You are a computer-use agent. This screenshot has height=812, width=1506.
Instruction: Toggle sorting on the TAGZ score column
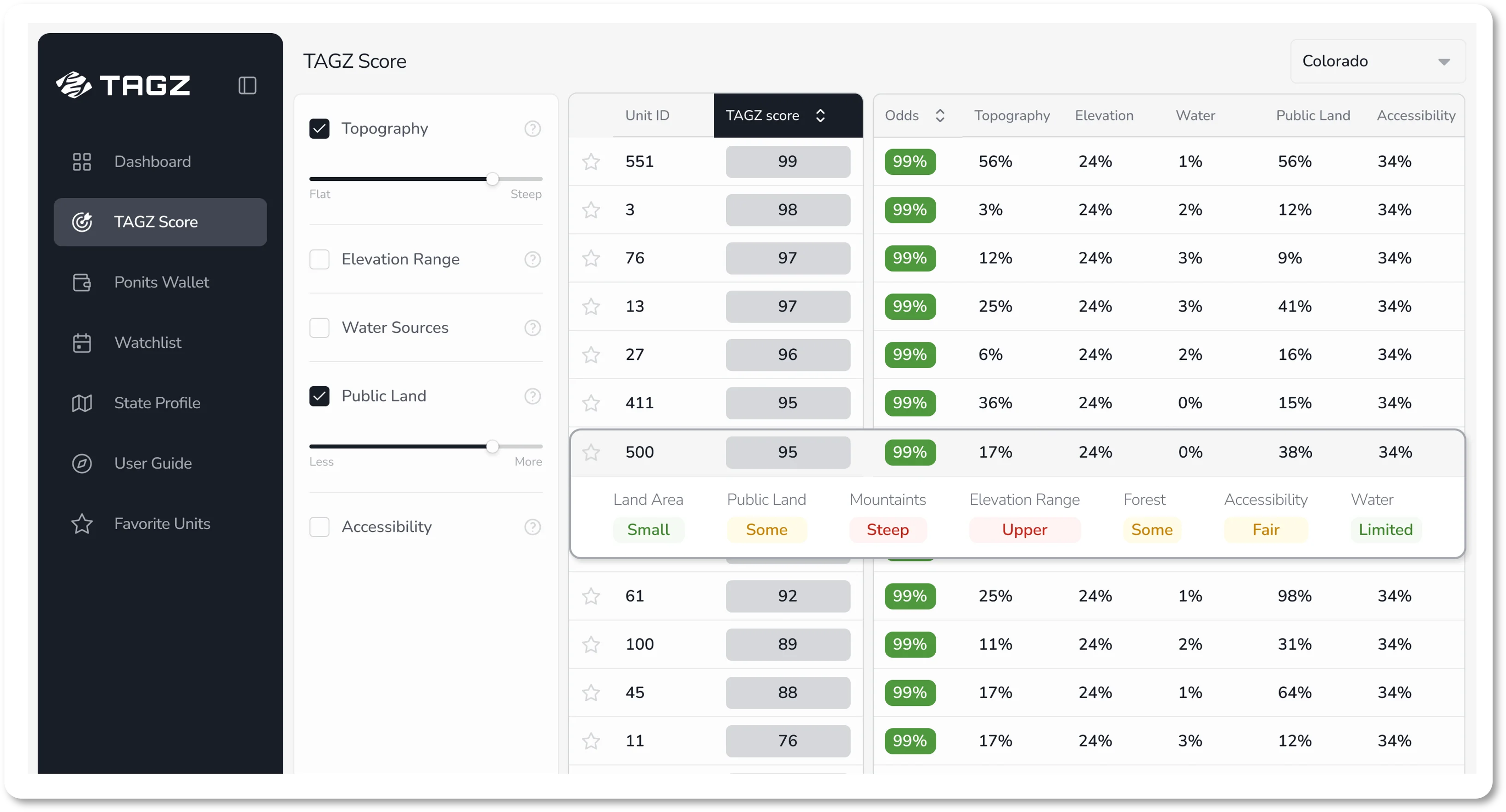point(820,115)
